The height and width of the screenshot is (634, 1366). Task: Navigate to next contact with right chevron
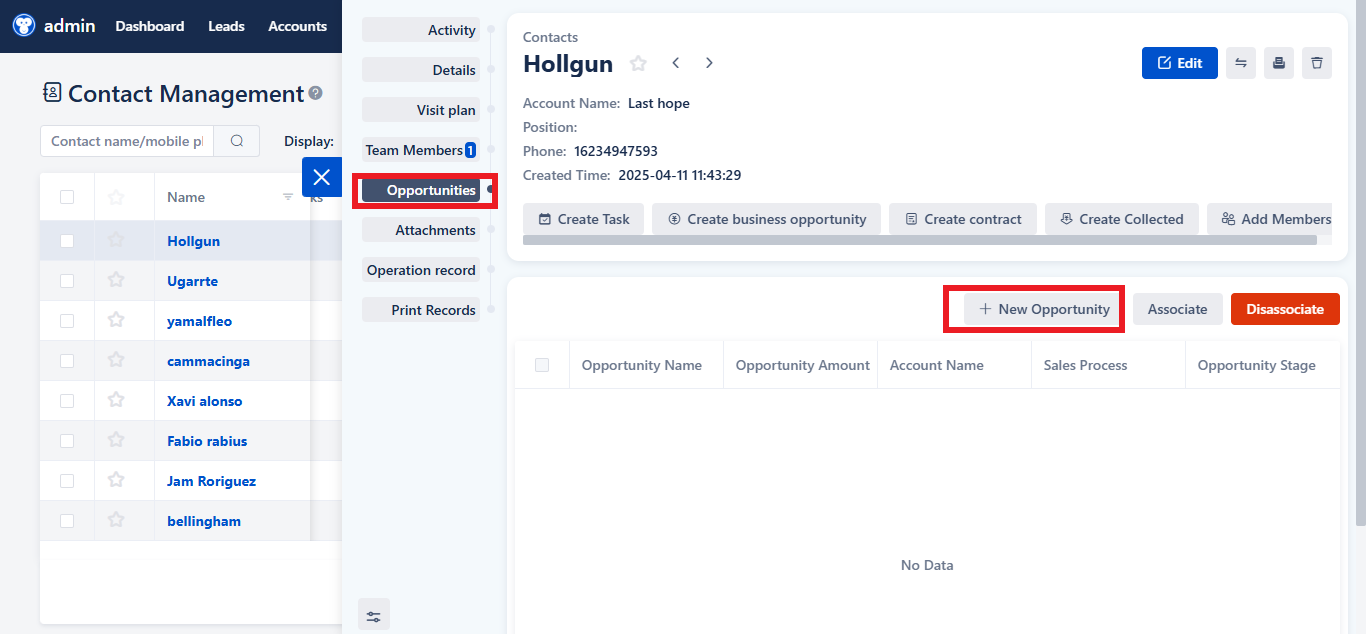[709, 62]
